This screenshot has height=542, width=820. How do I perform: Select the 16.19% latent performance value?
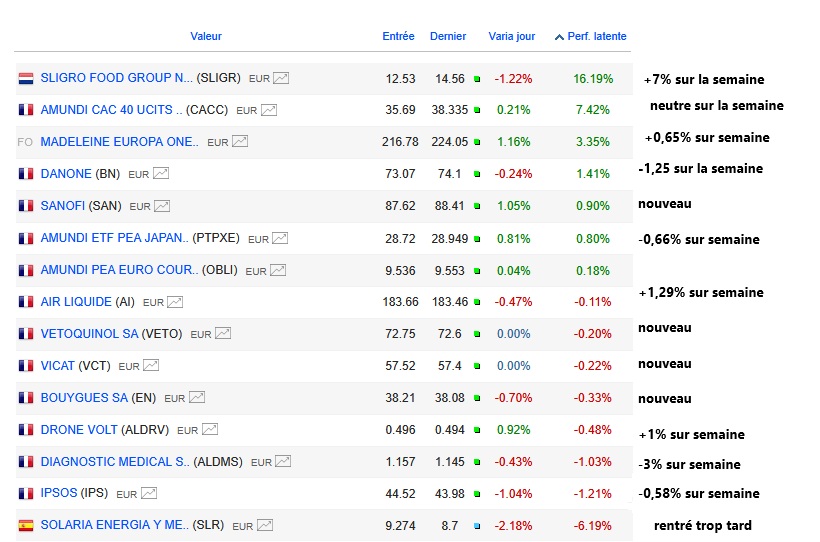coord(593,79)
